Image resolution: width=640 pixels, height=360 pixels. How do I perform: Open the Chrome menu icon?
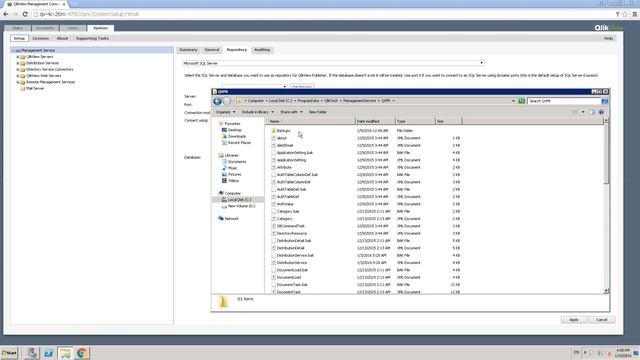[x=635, y=14]
